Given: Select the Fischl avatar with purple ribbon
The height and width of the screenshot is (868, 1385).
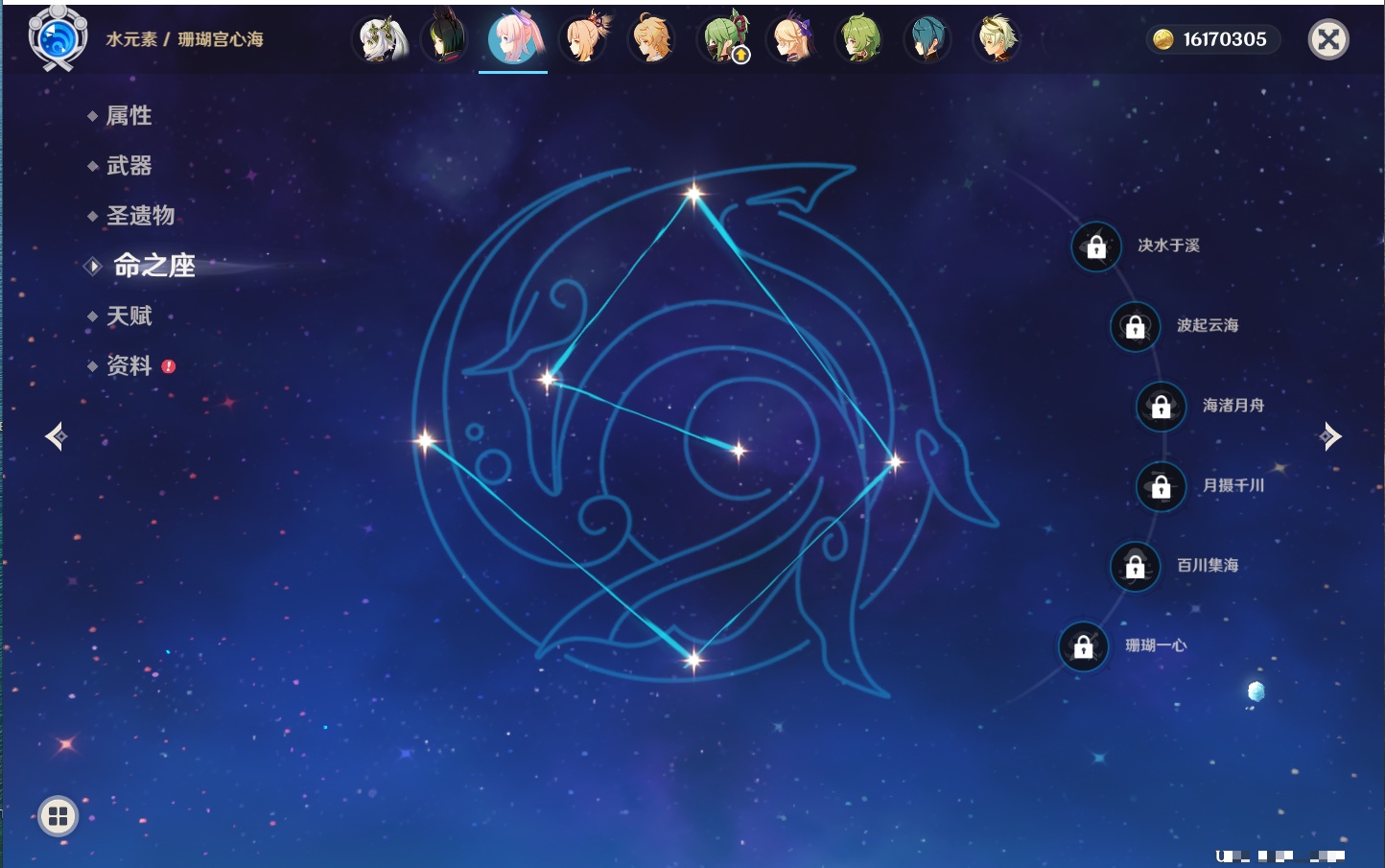Looking at the screenshot, I should click(792, 39).
